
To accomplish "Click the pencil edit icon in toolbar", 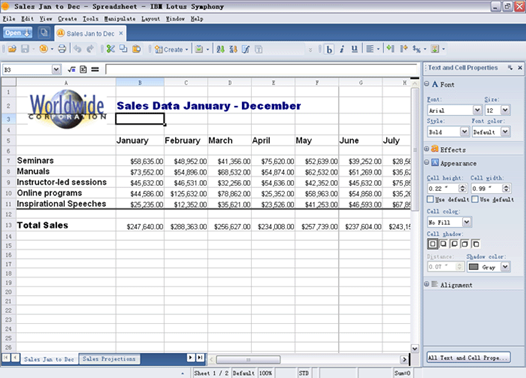I will click(x=246, y=50).
